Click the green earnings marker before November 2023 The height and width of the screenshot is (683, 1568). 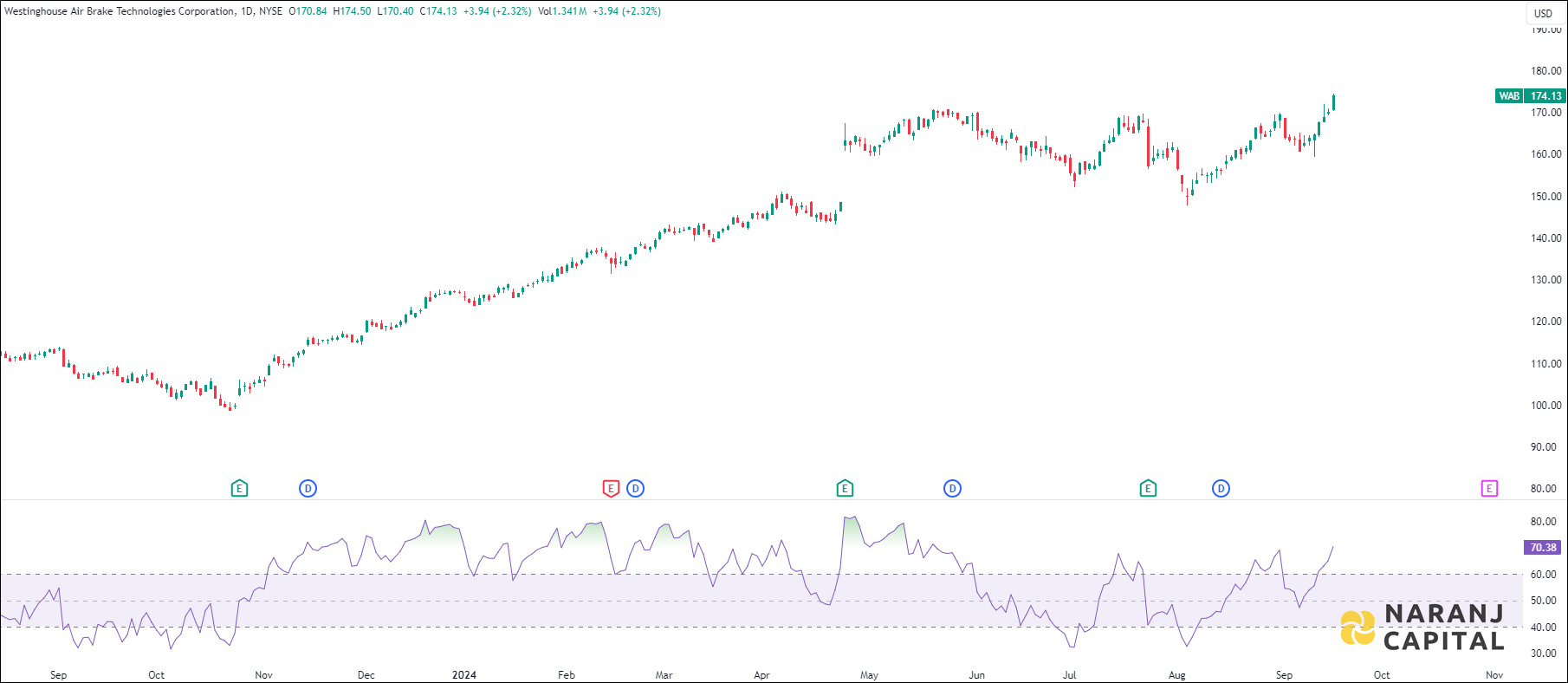(x=240, y=489)
